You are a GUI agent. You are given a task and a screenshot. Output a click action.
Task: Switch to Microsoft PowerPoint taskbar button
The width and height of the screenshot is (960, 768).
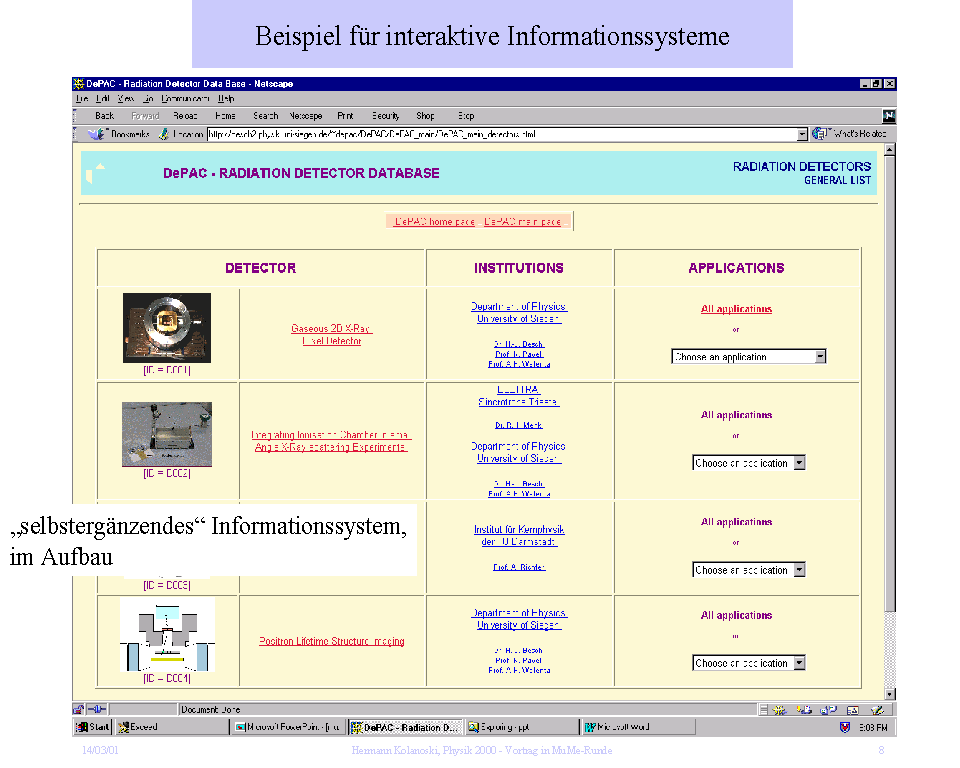tap(287, 727)
